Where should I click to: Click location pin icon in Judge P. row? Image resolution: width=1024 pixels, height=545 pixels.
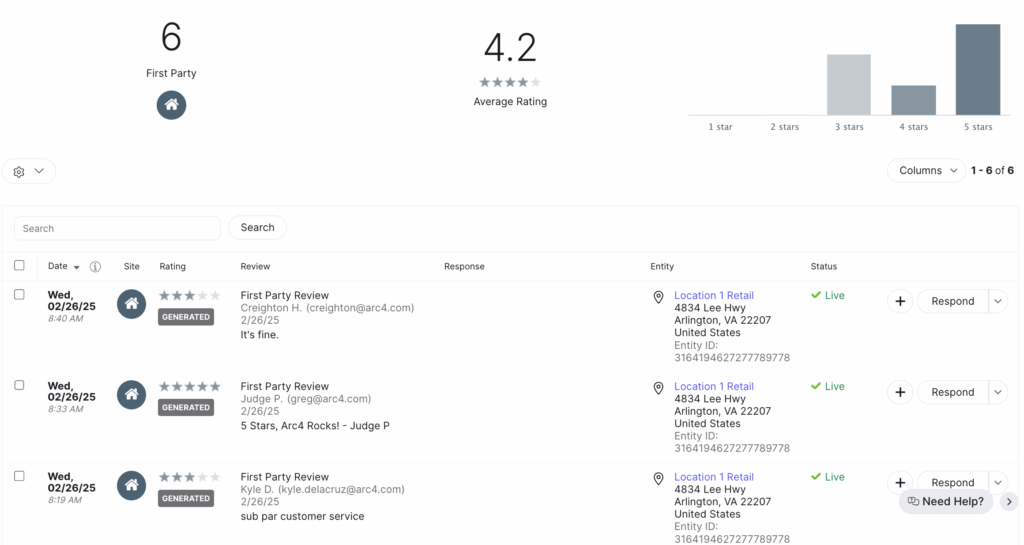click(658, 388)
